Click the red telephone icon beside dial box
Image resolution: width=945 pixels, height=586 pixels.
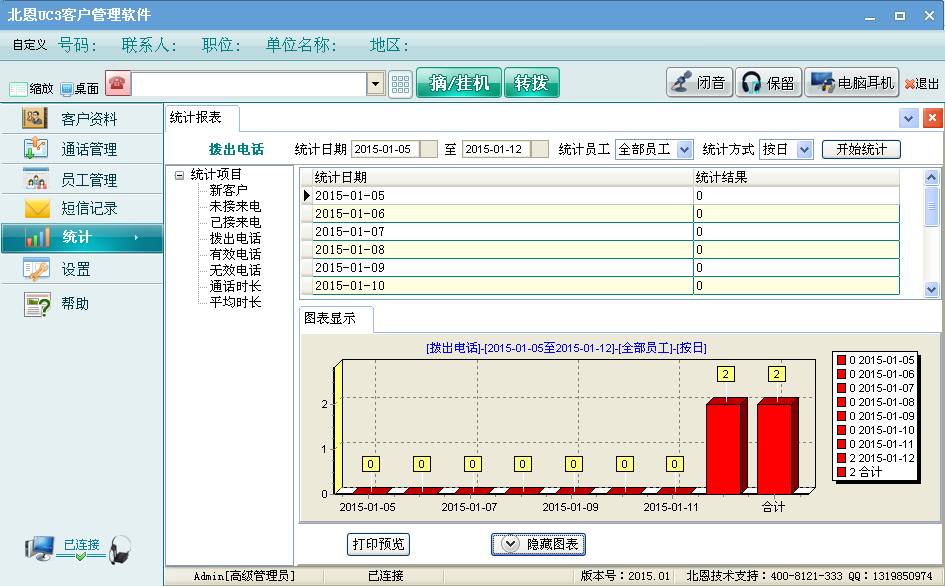click(118, 83)
